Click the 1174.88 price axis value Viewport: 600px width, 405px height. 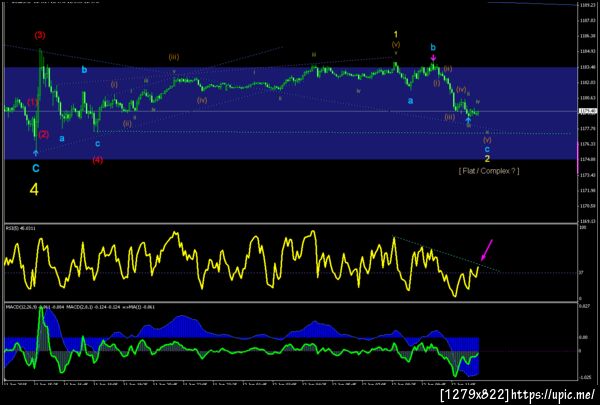(x=587, y=159)
